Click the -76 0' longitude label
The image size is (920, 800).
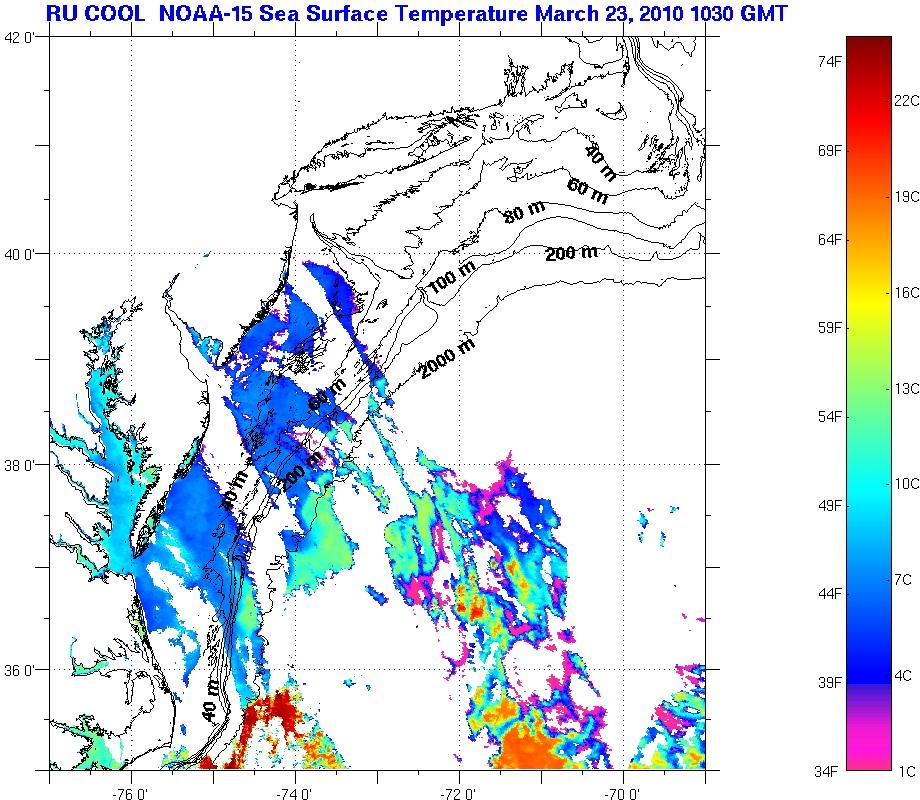[131, 794]
